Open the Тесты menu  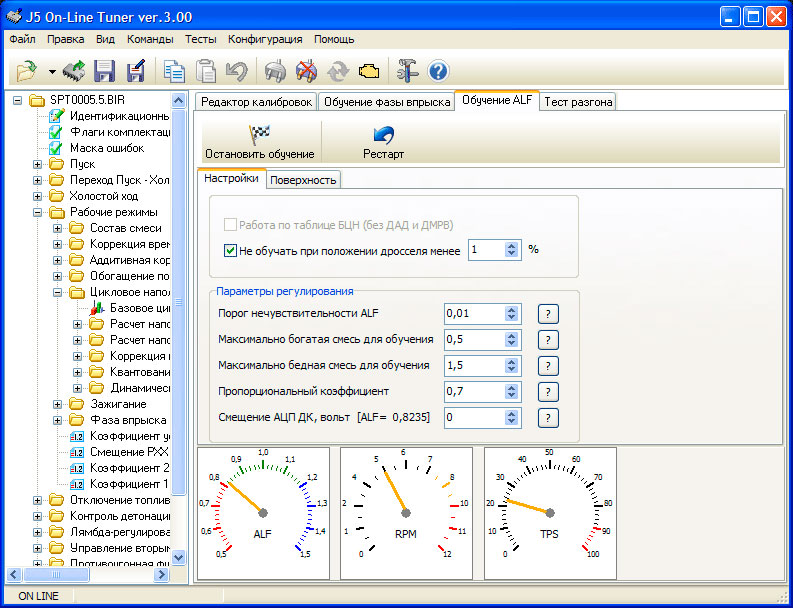200,39
